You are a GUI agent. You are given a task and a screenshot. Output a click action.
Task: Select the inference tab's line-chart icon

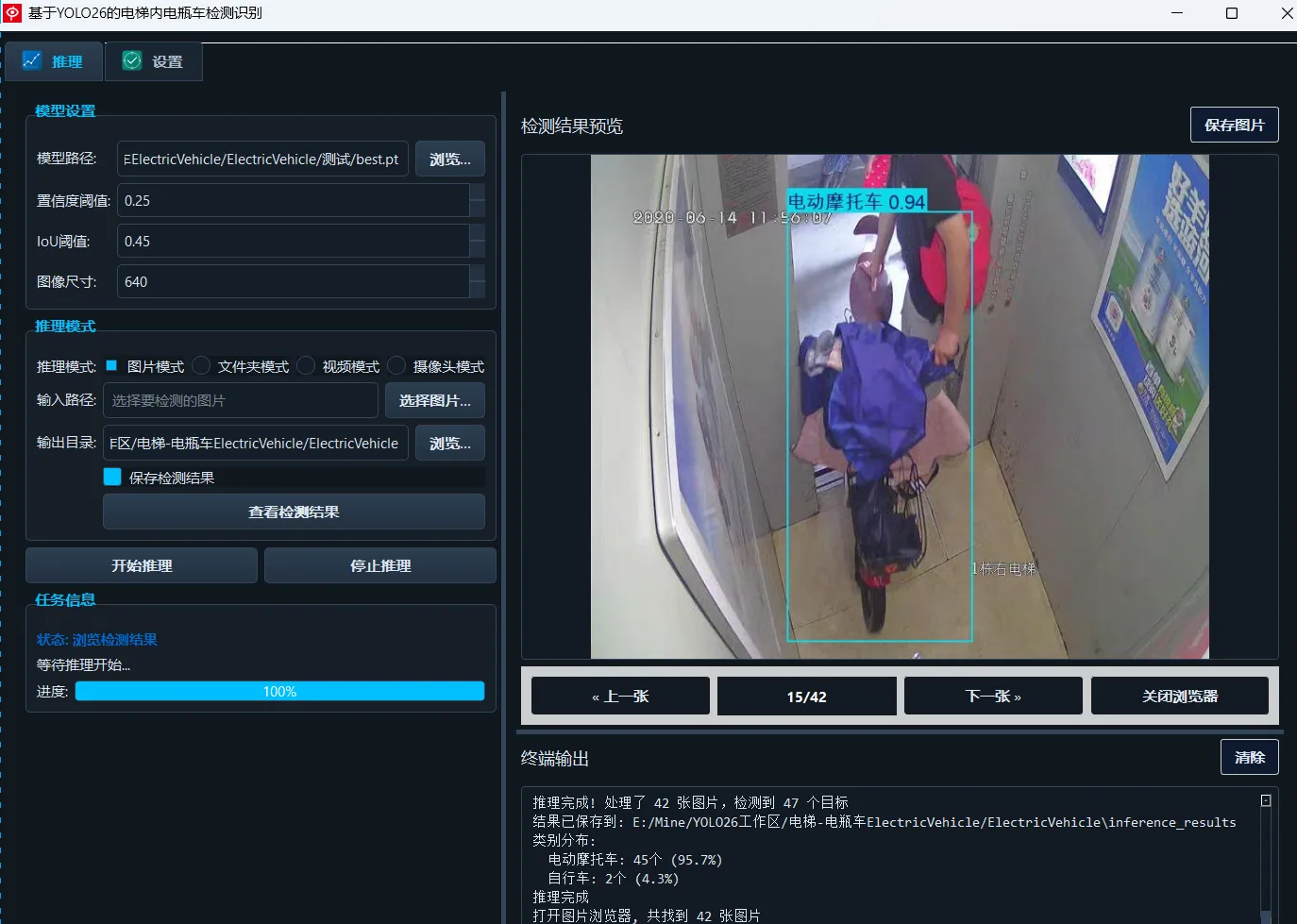point(32,60)
